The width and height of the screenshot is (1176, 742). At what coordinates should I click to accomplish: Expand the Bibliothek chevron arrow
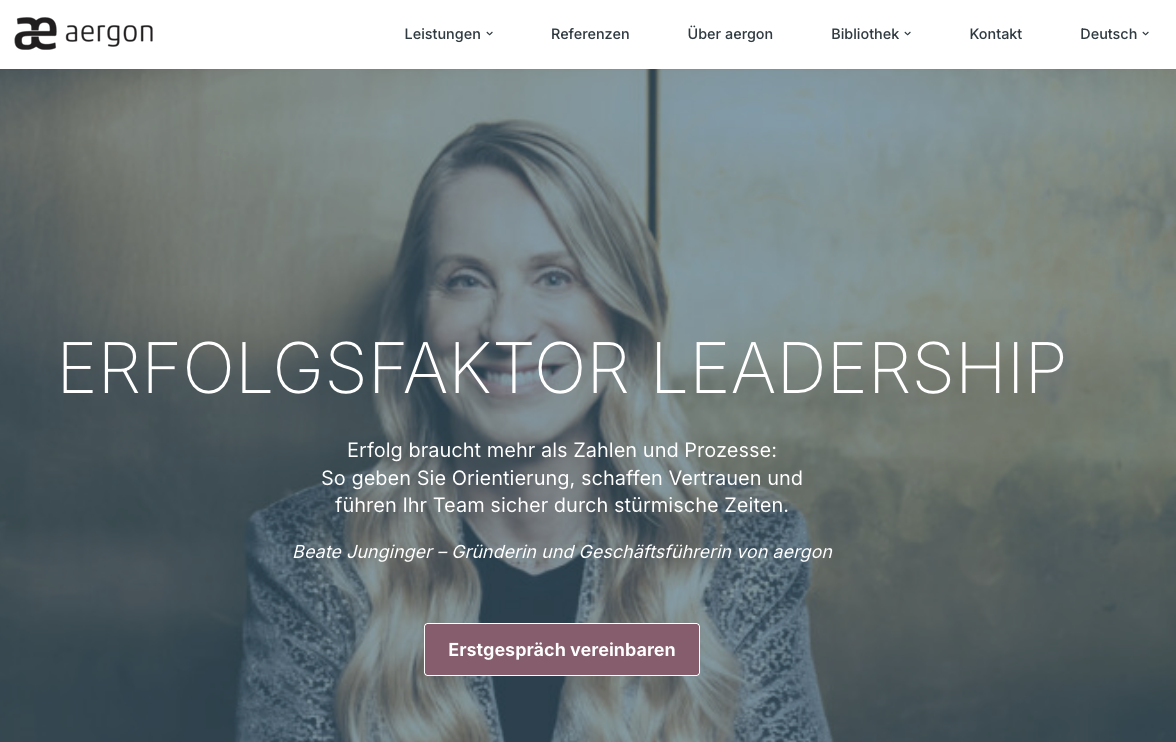pyautogui.click(x=908, y=34)
